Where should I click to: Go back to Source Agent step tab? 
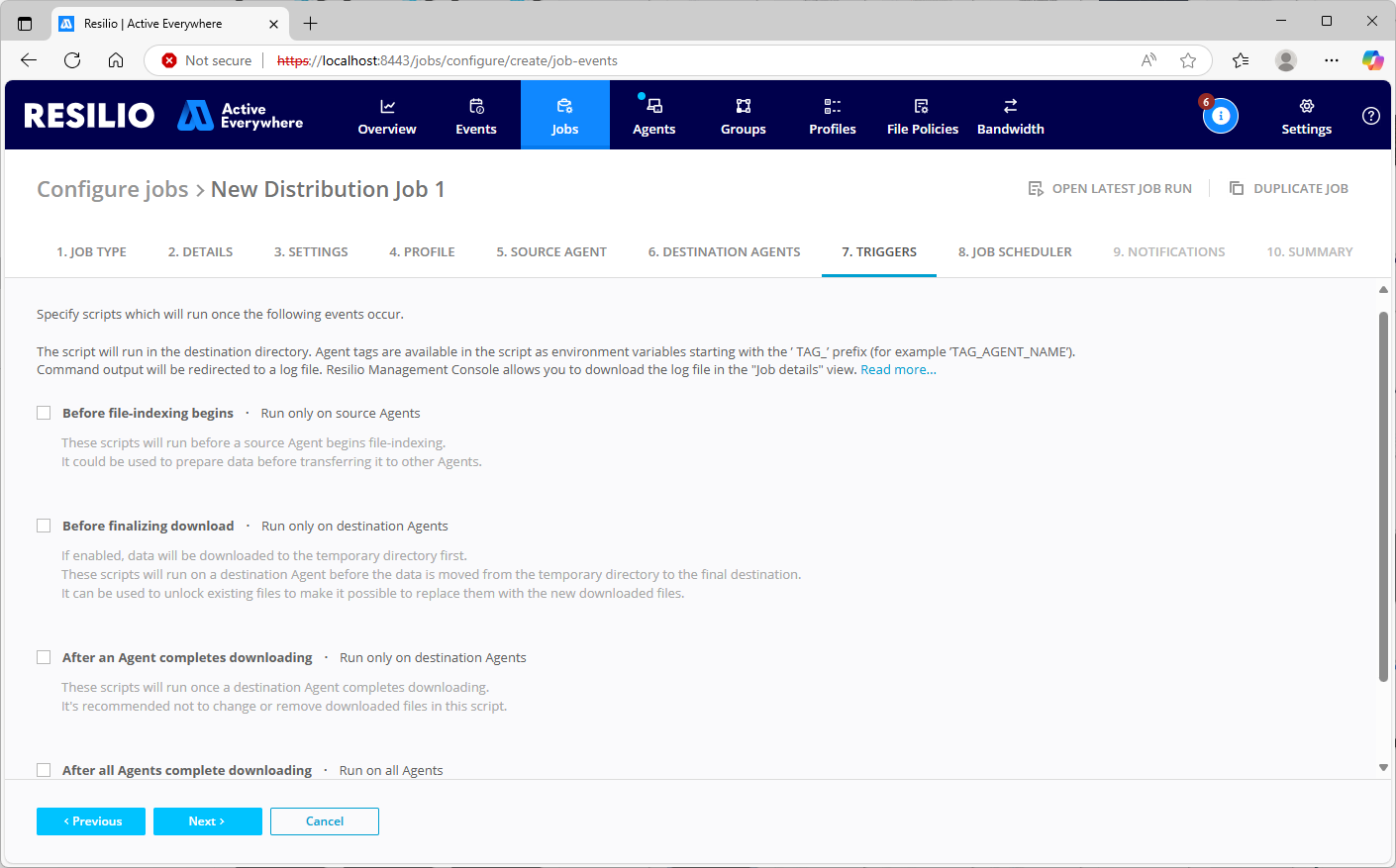point(550,252)
